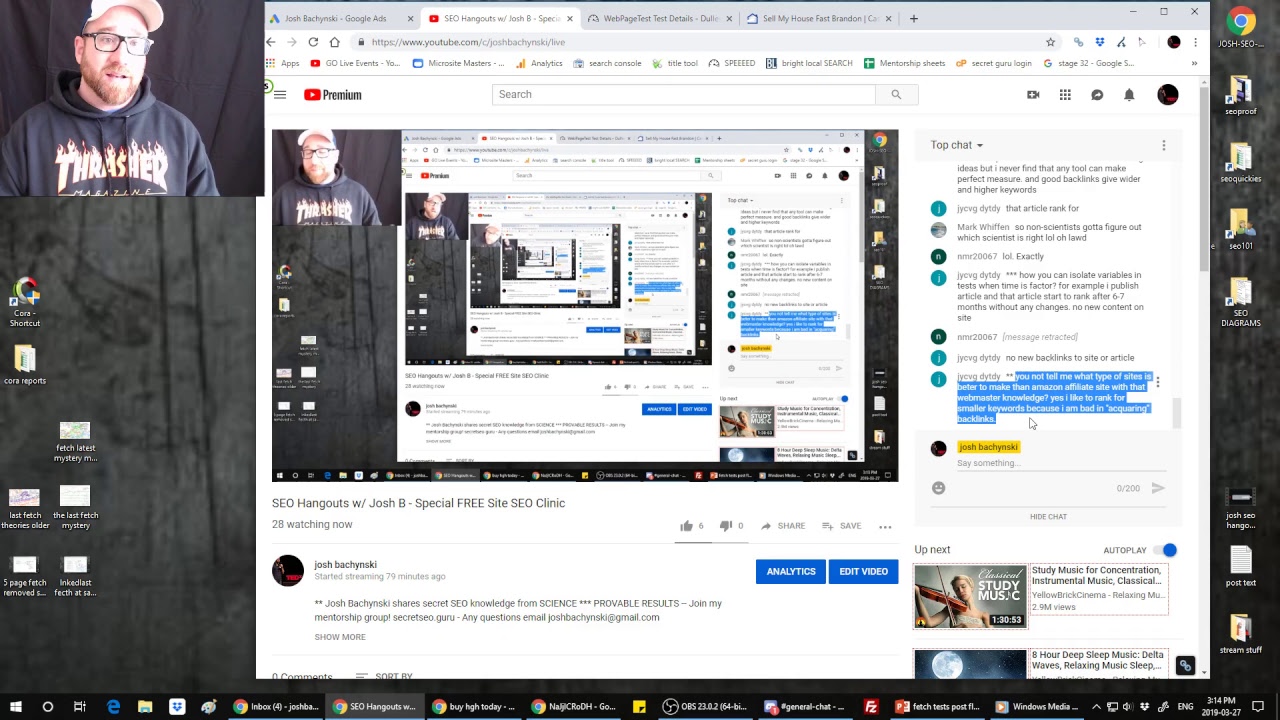Open Edge browser from taskbar
This screenshot has width=1280, height=720.
[113, 707]
